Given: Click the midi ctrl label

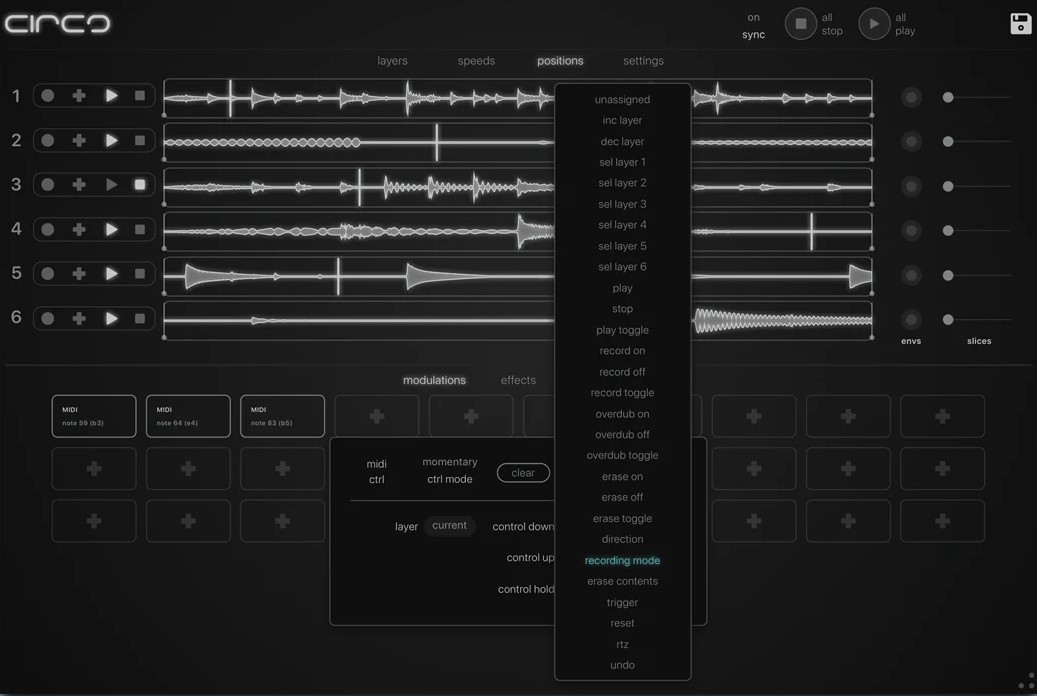Looking at the screenshot, I should 376,472.
